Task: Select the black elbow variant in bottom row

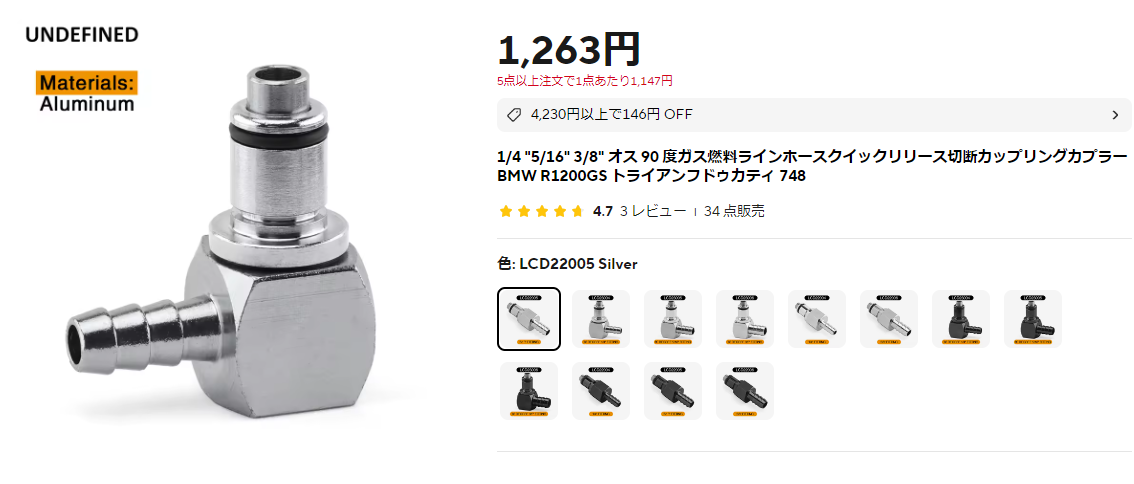Action: 529,391
